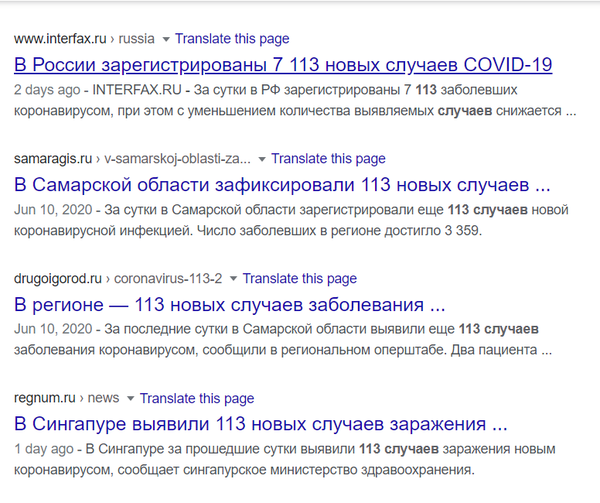Click snippet line 'заболевания коронавирусом, сообщили в региональном оперштабе'
This screenshot has width=600, height=503.
click(x=283, y=350)
